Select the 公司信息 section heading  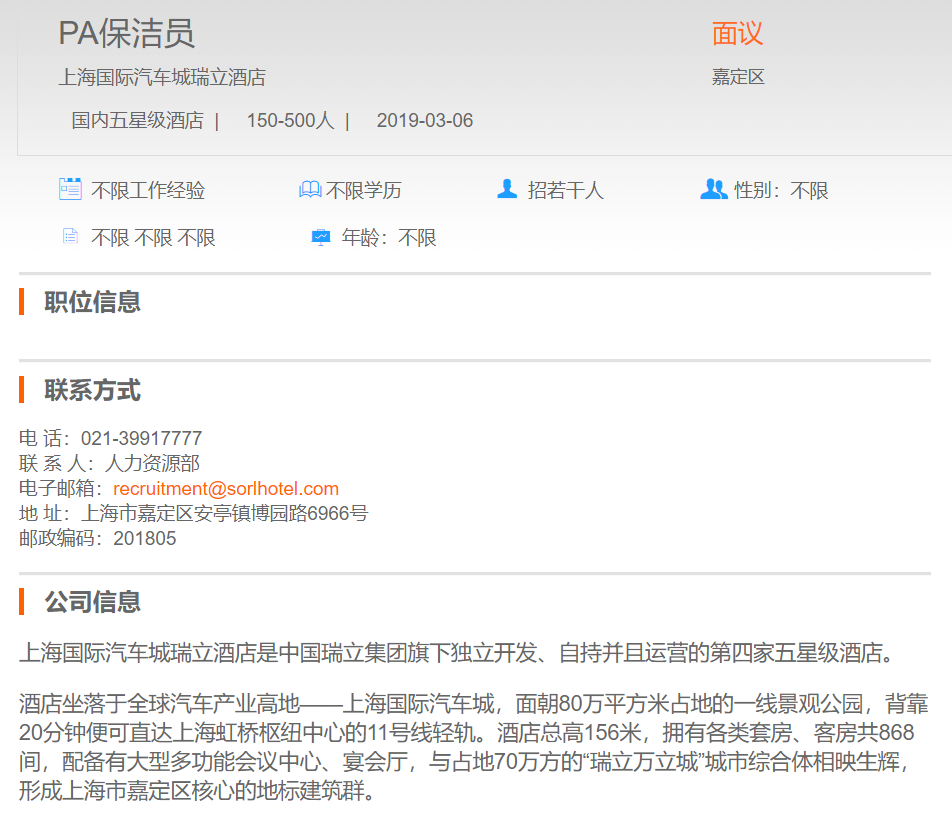(92, 602)
